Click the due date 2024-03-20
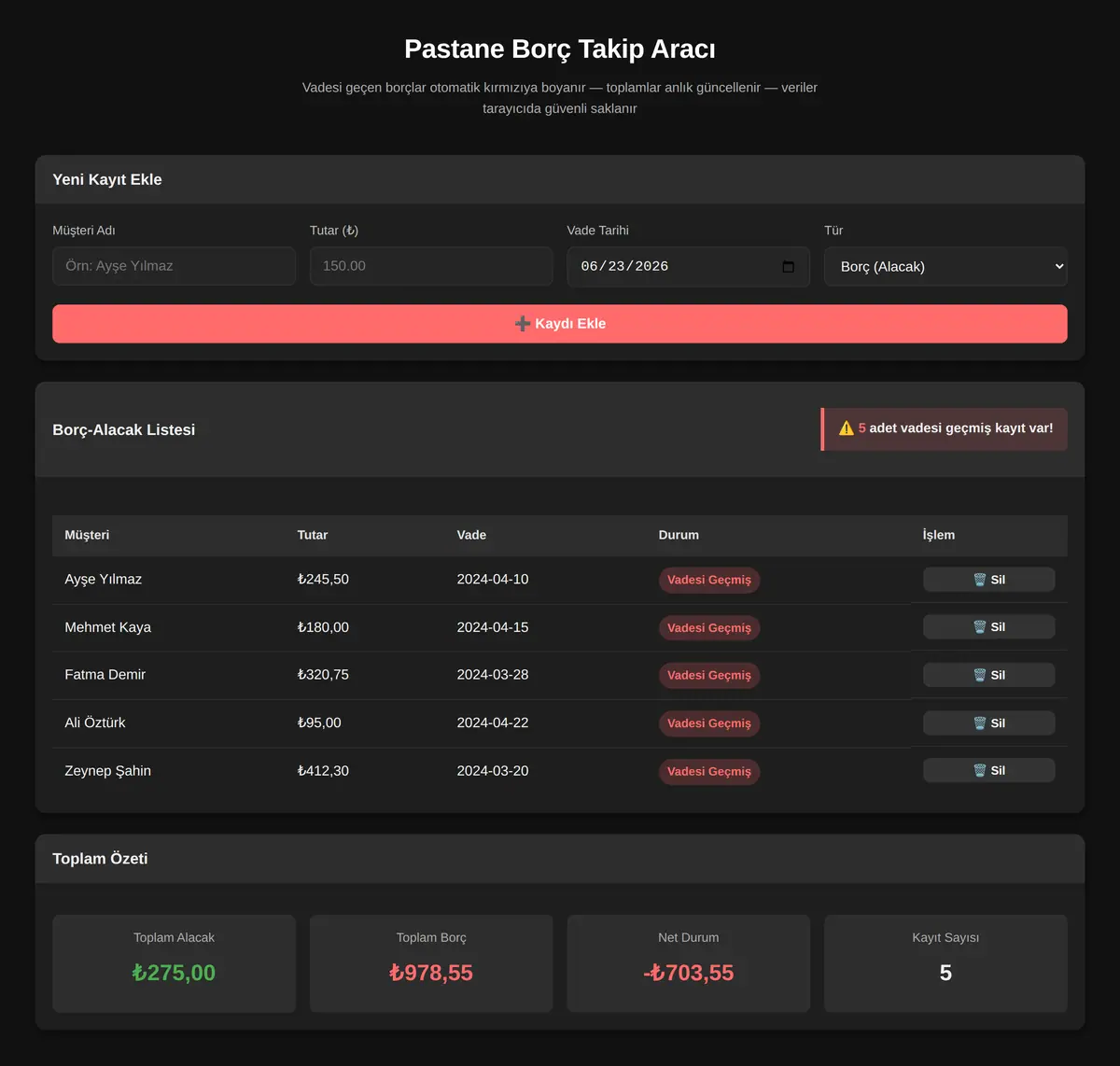 point(493,771)
